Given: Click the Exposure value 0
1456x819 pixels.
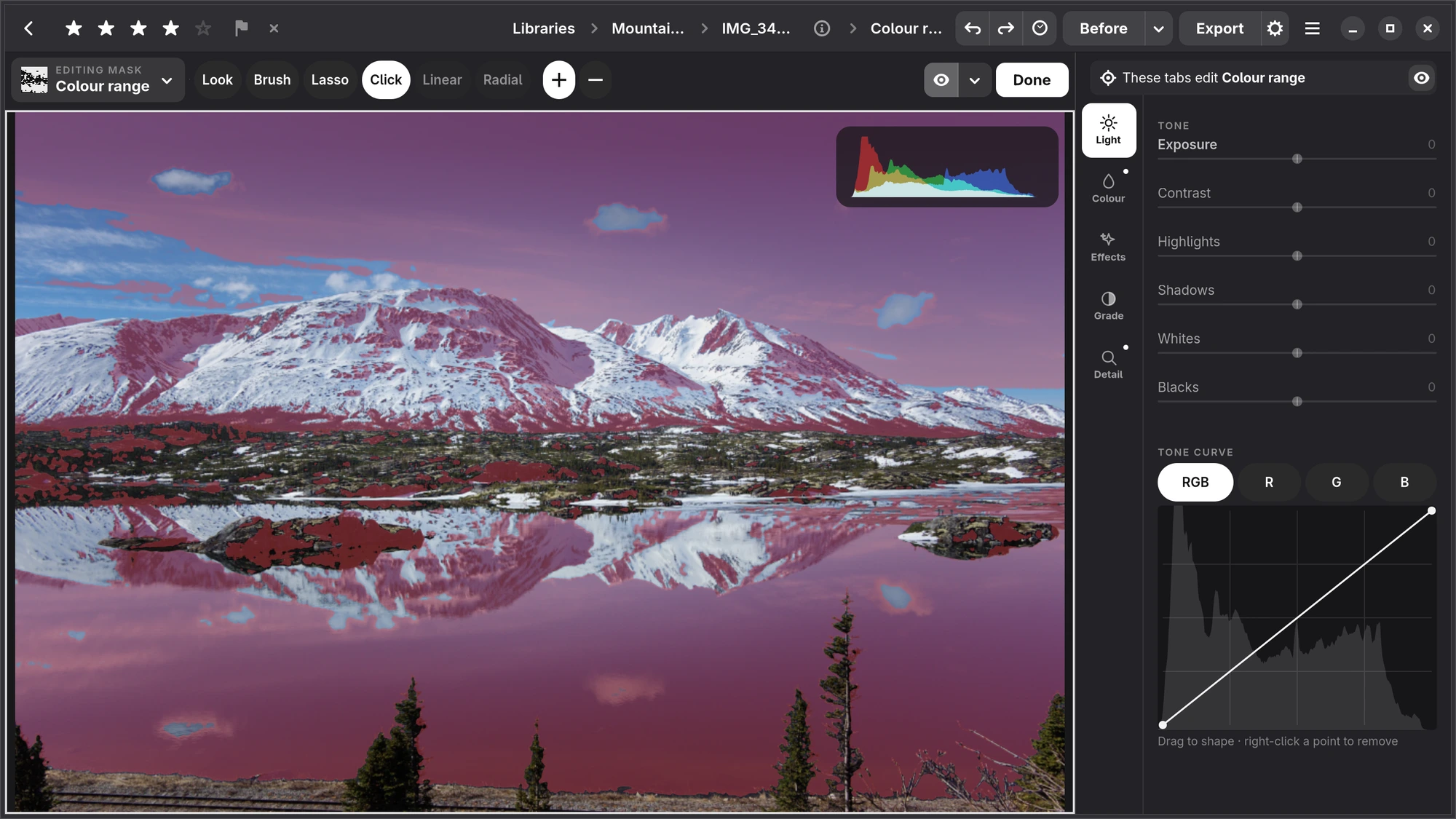Looking at the screenshot, I should click(1431, 144).
